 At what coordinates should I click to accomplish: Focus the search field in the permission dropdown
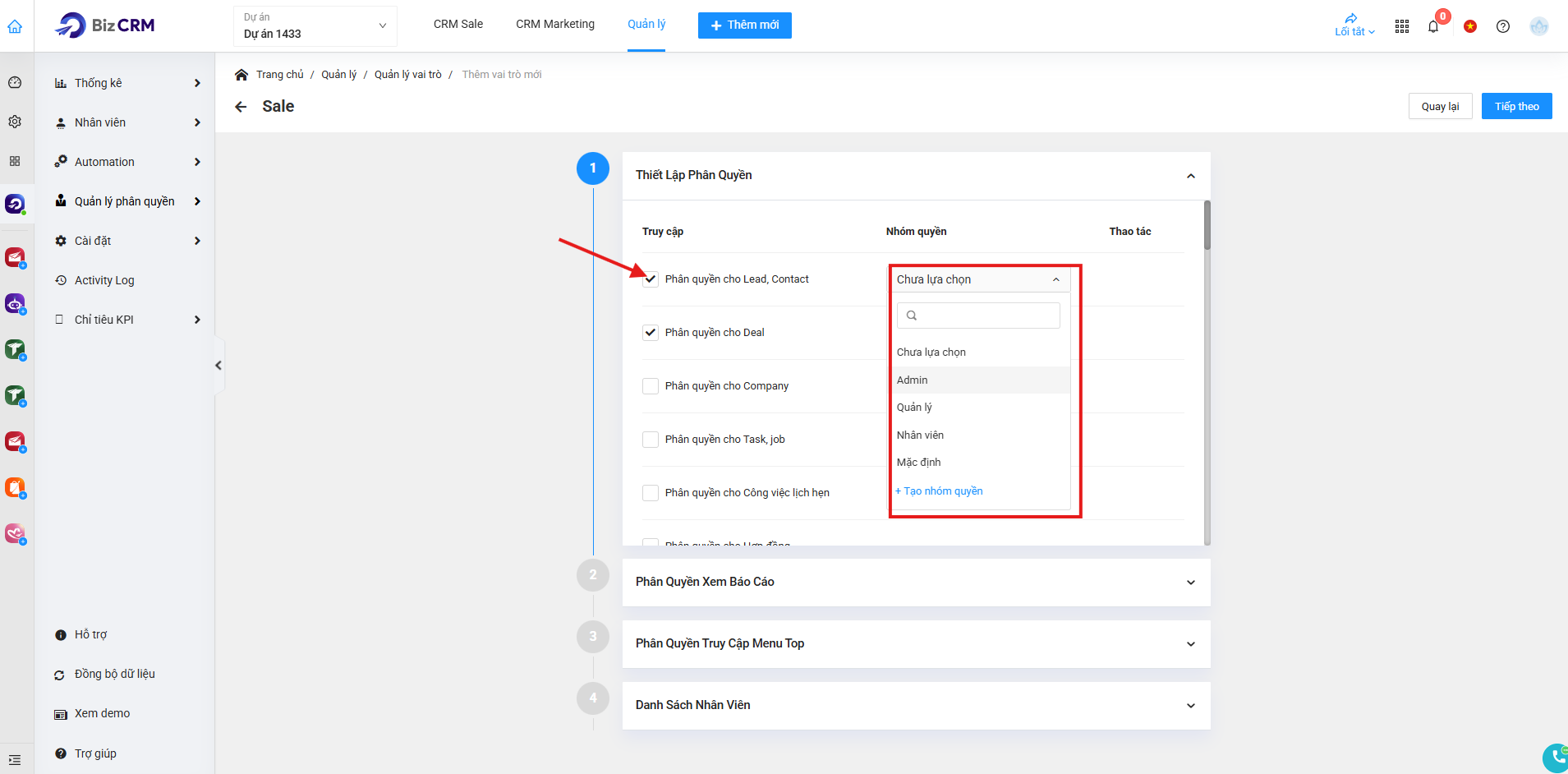[x=978, y=316]
